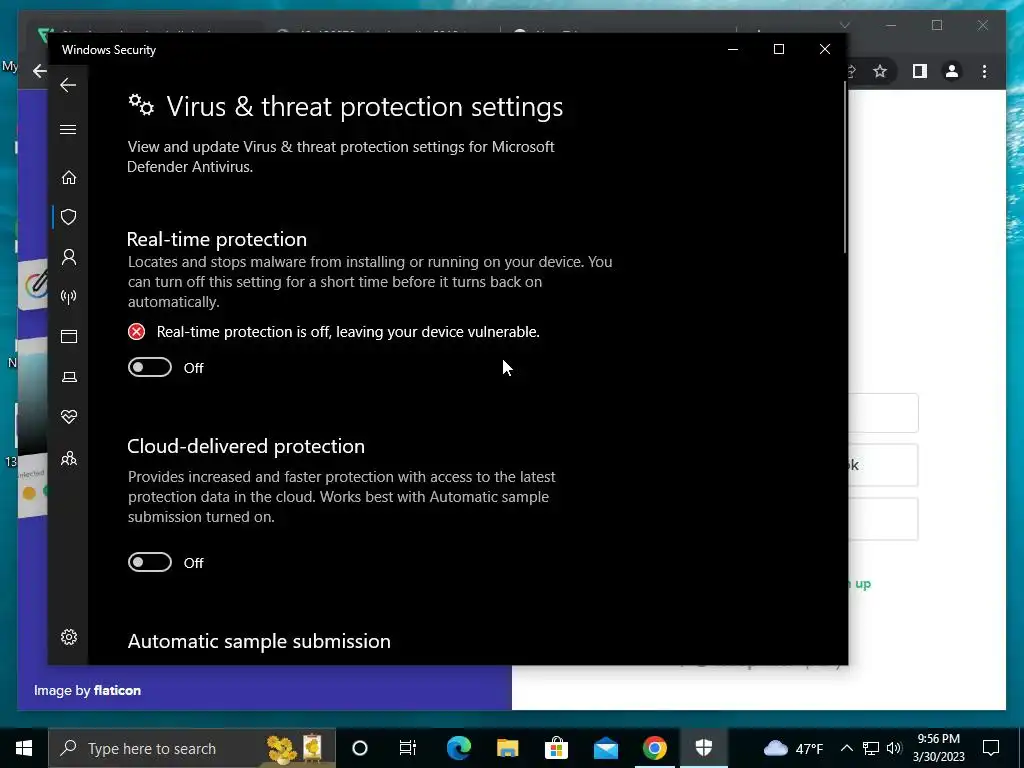This screenshot has height=768, width=1024.
Task: Open clock showing 9:56 PM
Action: point(938,748)
